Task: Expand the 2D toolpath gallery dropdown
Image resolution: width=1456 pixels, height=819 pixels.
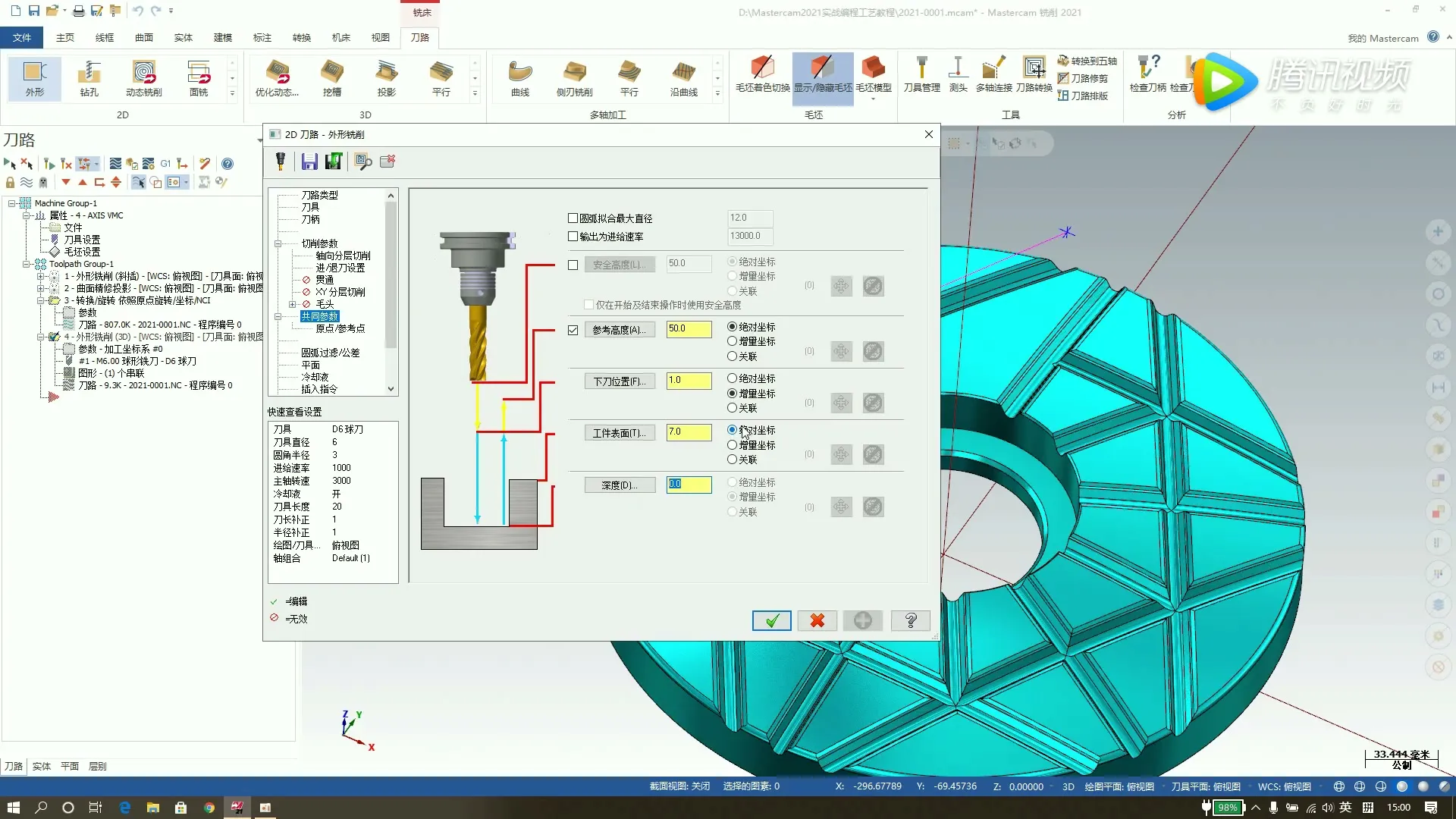Action: pos(232,94)
